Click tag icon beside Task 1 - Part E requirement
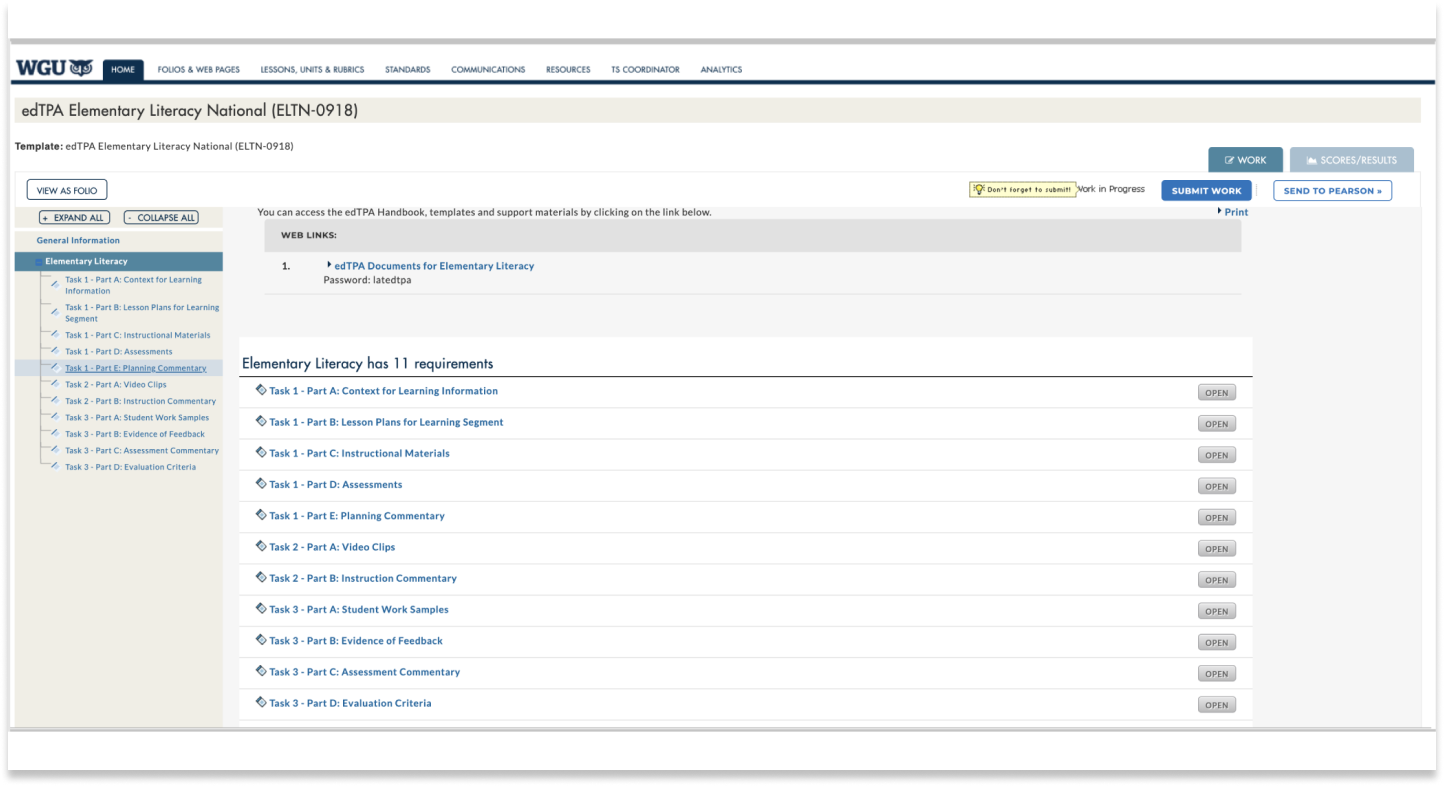This screenshot has height=786, width=1444. [261, 515]
